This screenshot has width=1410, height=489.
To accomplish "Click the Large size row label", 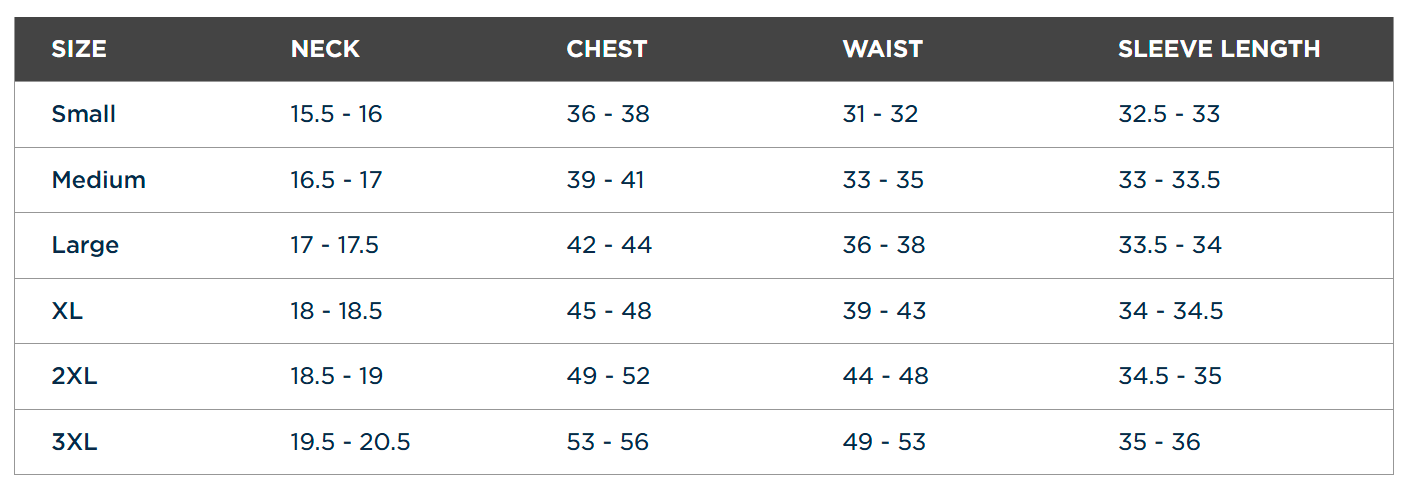I will pyautogui.click(x=85, y=245).
